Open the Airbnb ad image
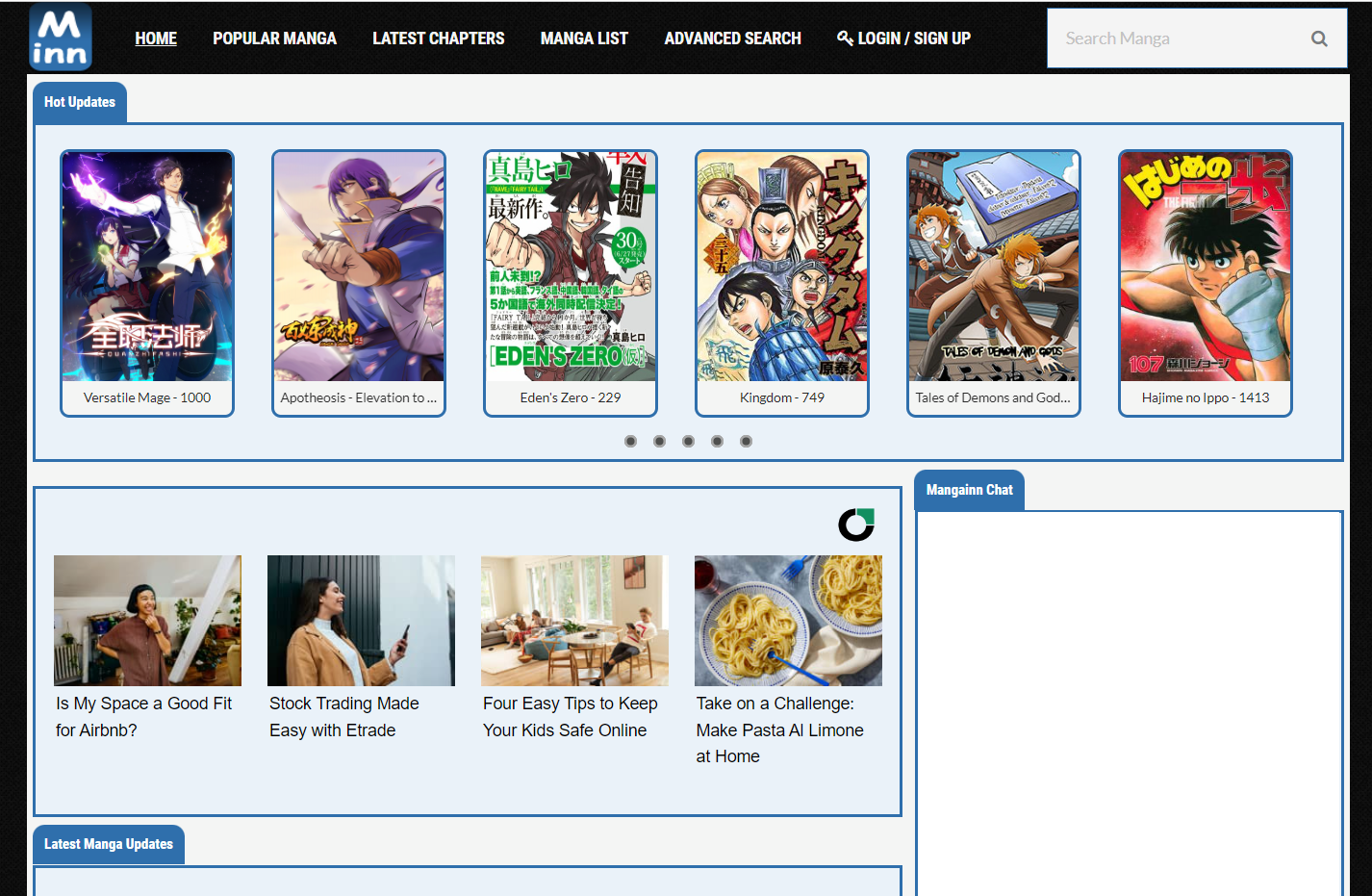 pos(147,621)
